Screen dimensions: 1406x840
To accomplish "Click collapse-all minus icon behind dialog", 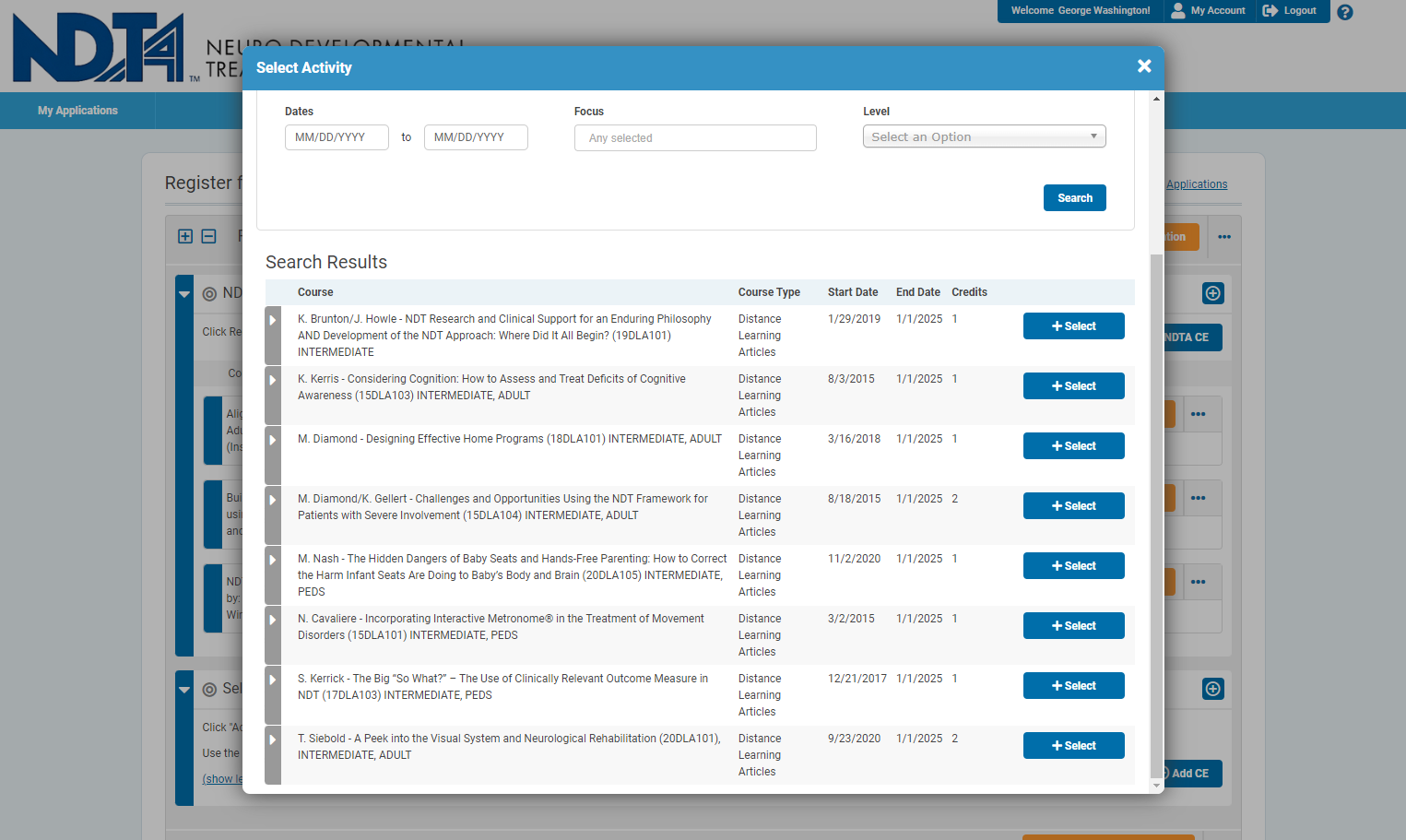I will pos(208,236).
